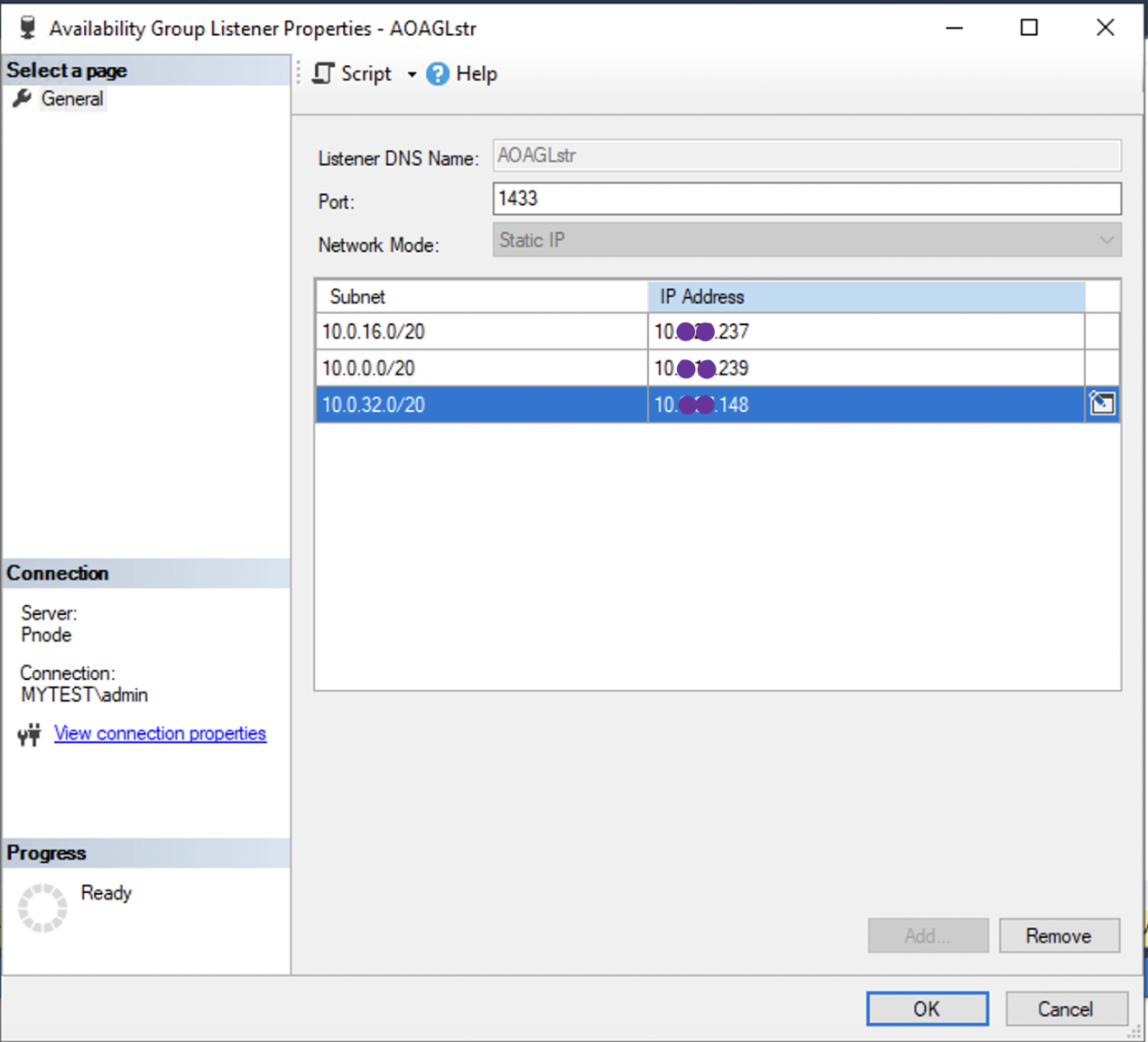Open the Script dropdown arrow
Viewport: 1148px width, 1042px height.
pyautogui.click(x=412, y=74)
